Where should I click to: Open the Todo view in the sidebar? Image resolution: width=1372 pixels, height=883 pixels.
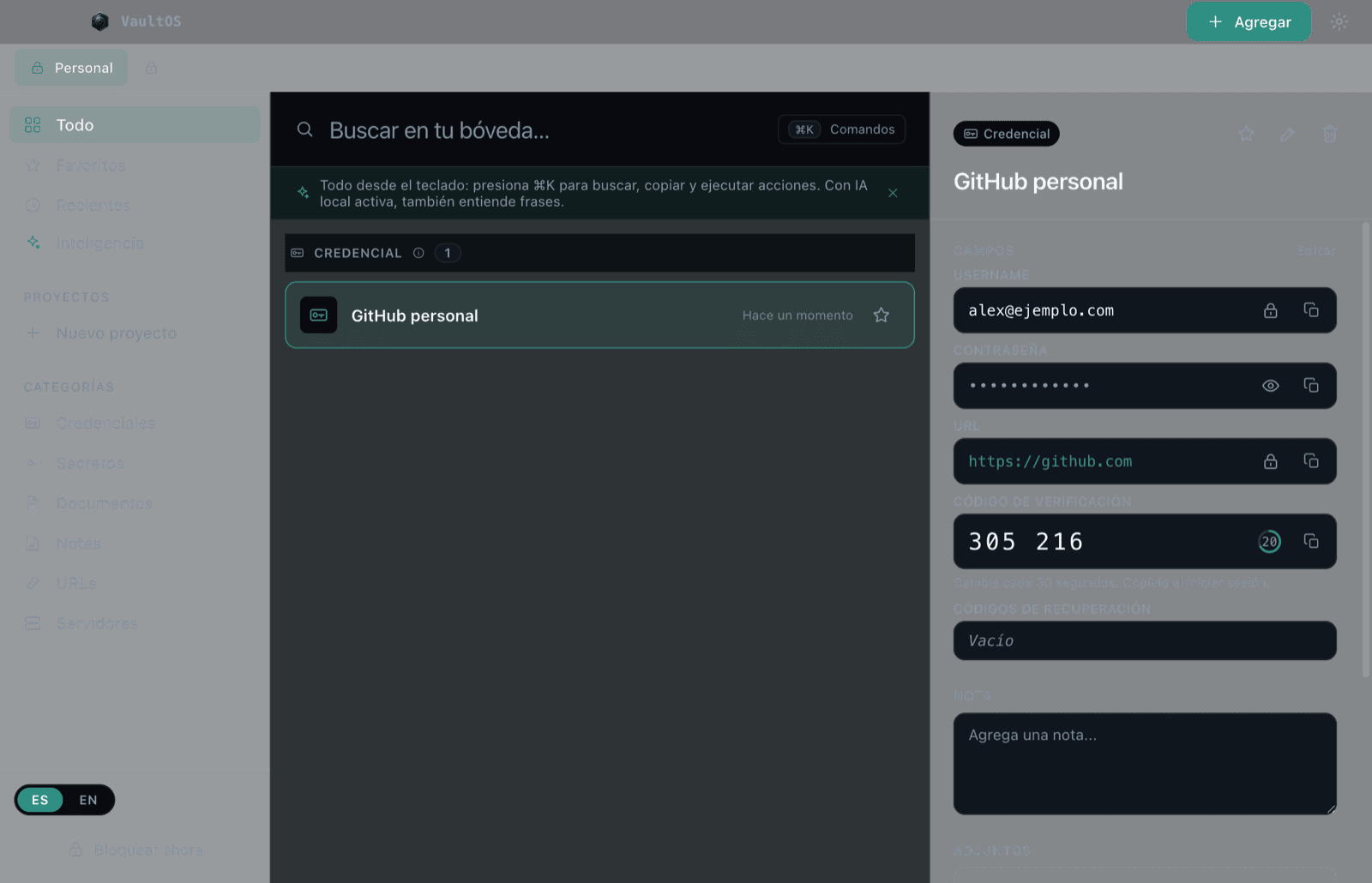tap(135, 125)
